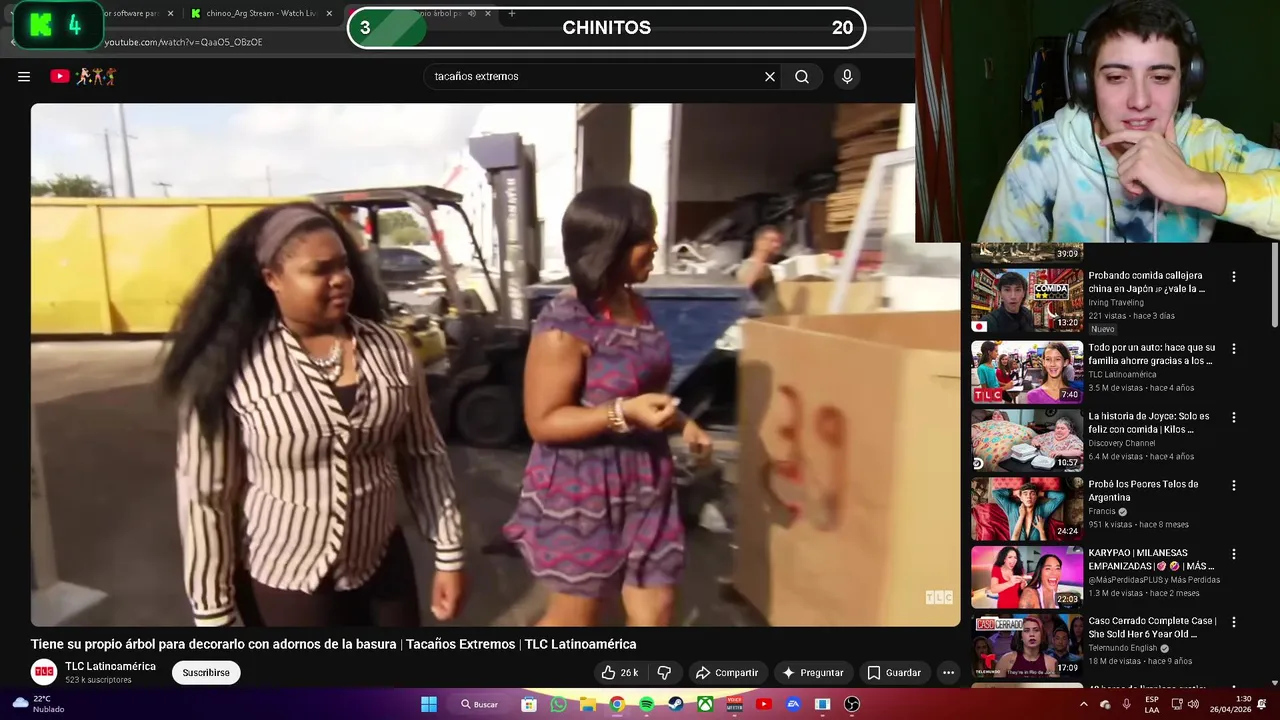Open the EA app from the taskbar
This screenshot has height=720, width=1280.
click(793, 704)
